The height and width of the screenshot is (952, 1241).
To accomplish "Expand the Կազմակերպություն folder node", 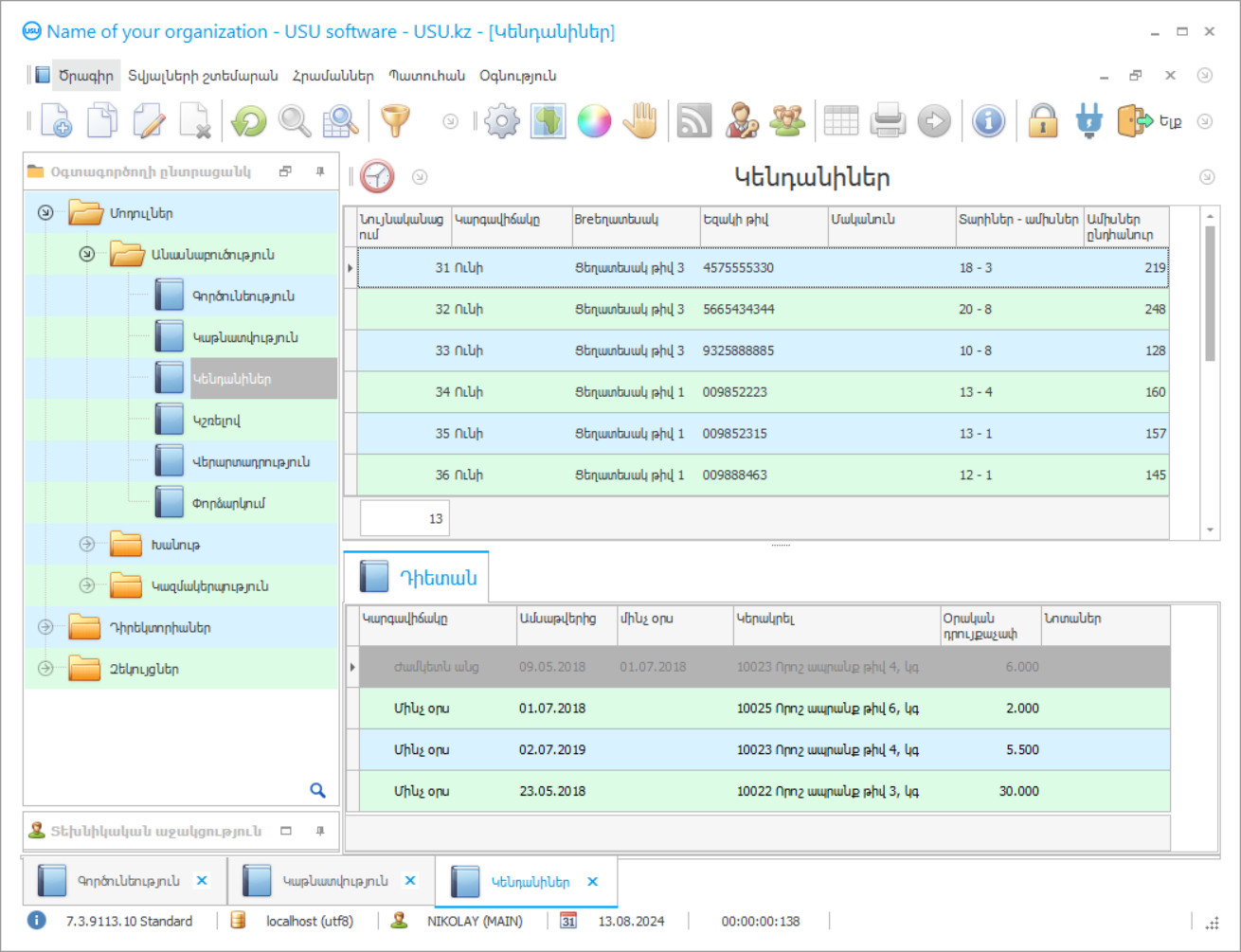I will (87, 585).
